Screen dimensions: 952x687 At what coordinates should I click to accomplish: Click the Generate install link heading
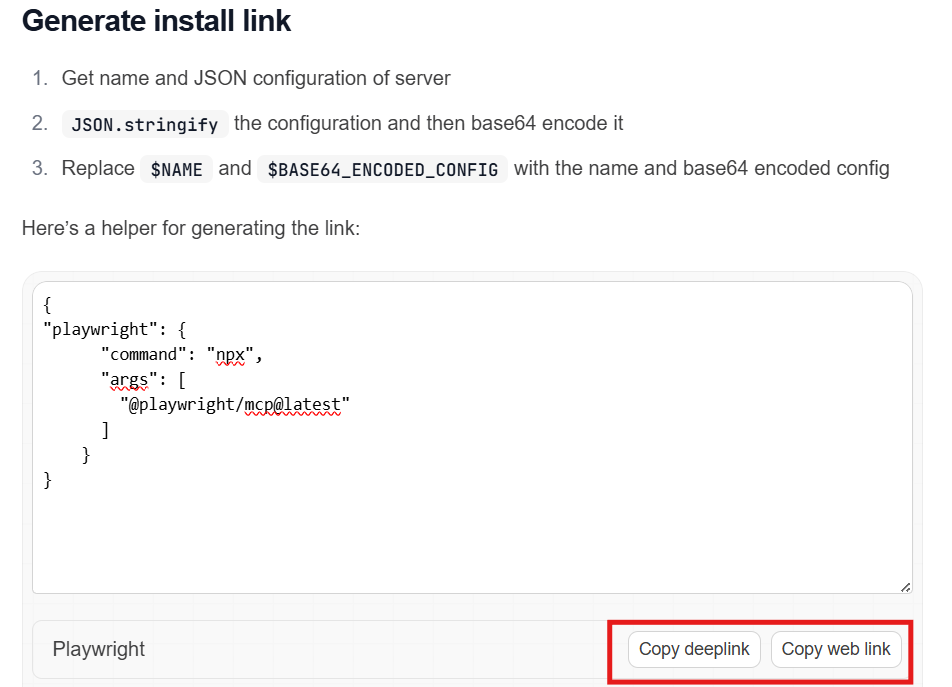[156, 21]
